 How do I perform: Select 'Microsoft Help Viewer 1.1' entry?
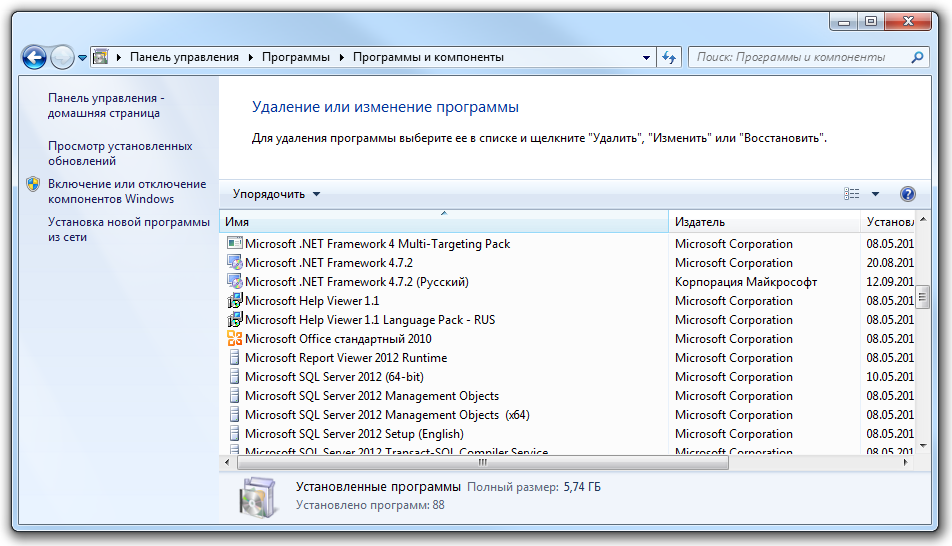(312, 301)
